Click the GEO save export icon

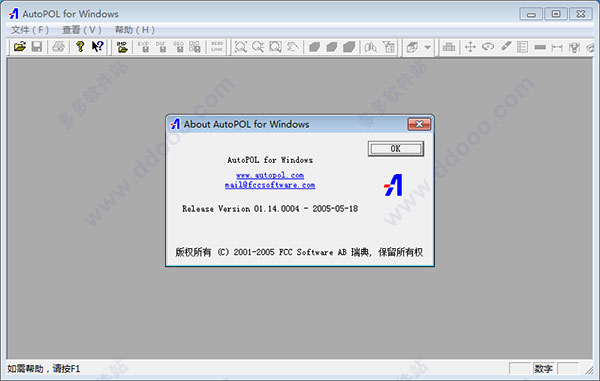coord(178,47)
